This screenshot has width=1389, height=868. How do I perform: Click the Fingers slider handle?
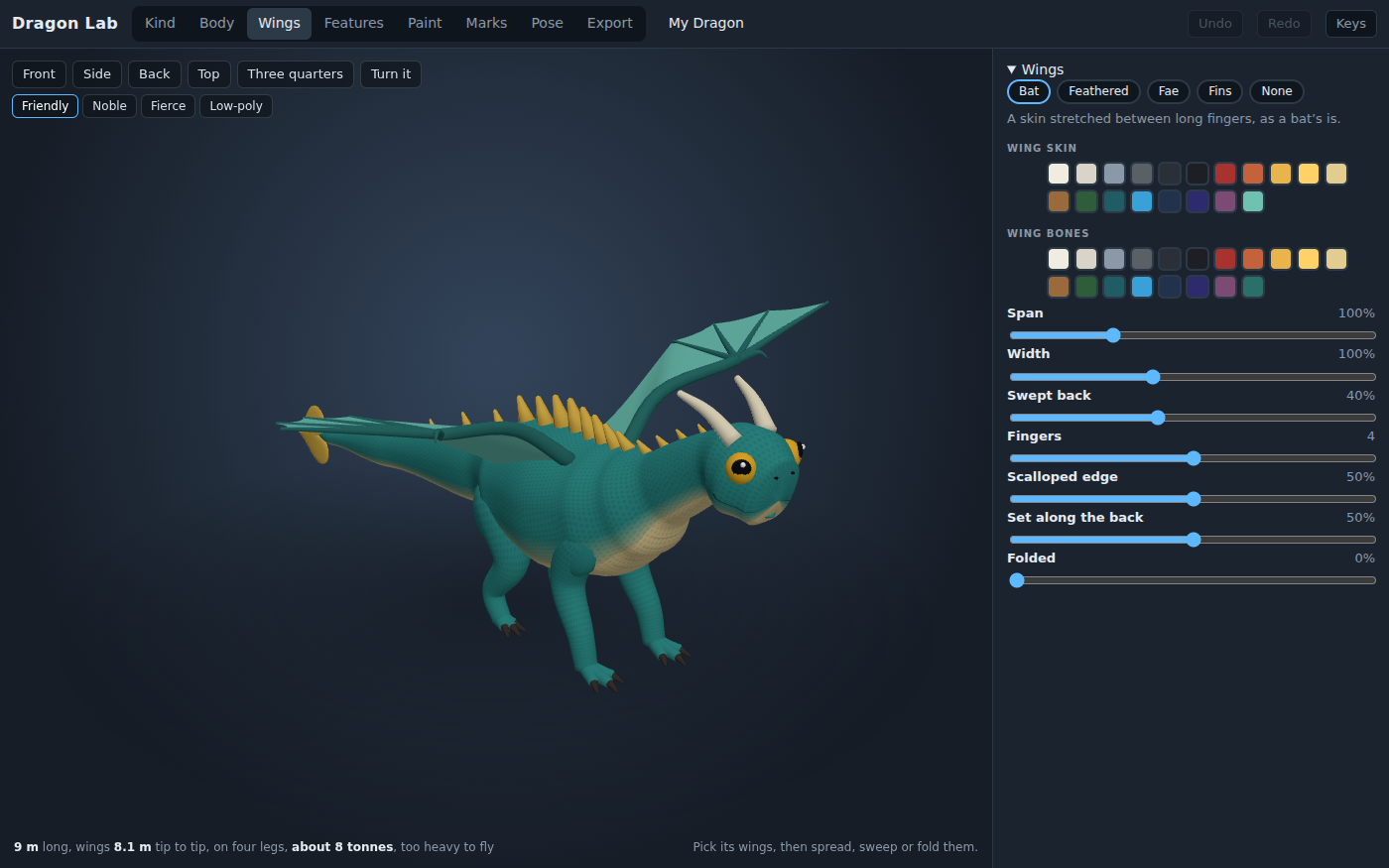pos(1194,458)
